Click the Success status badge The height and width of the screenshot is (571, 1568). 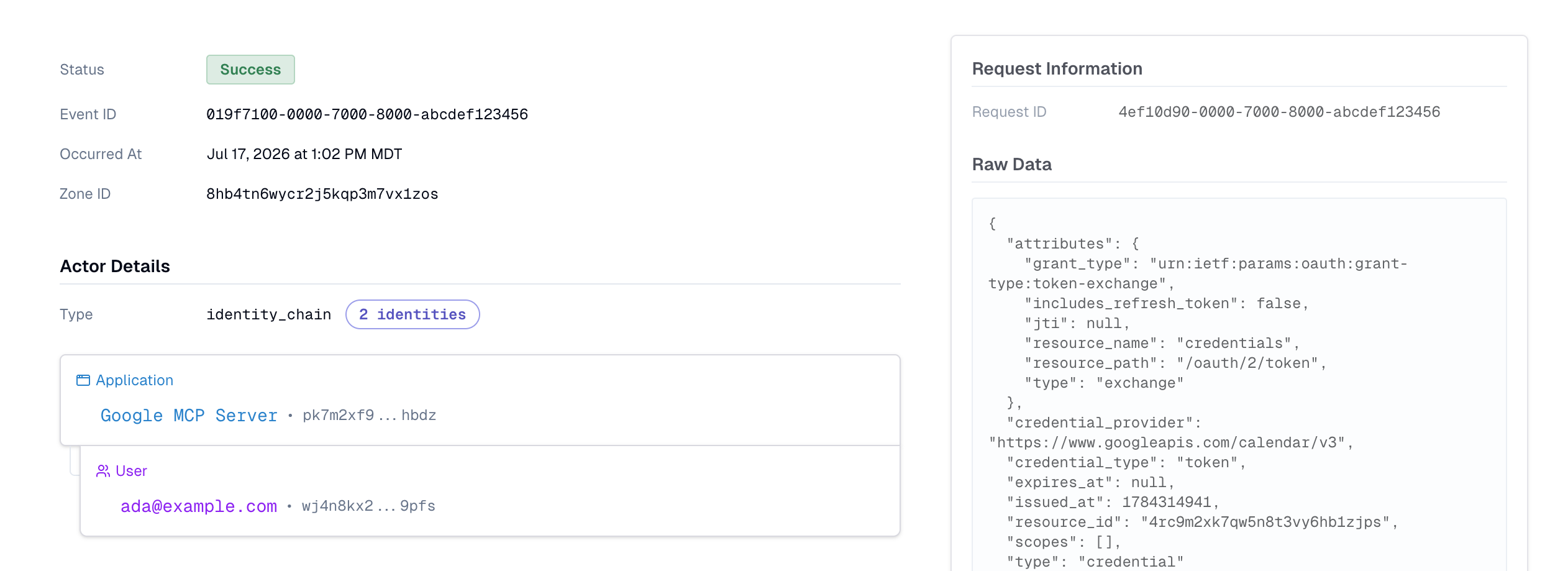[x=250, y=70]
